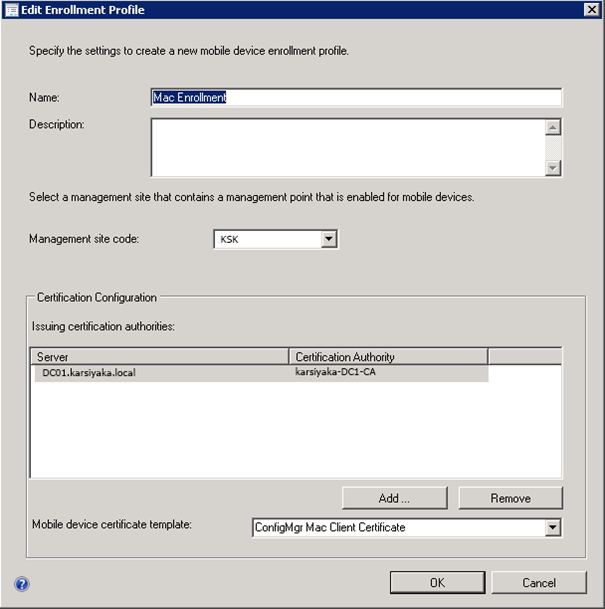Screen dimensions: 605x609
Task: Confirm with the OK button
Action: coord(438,582)
